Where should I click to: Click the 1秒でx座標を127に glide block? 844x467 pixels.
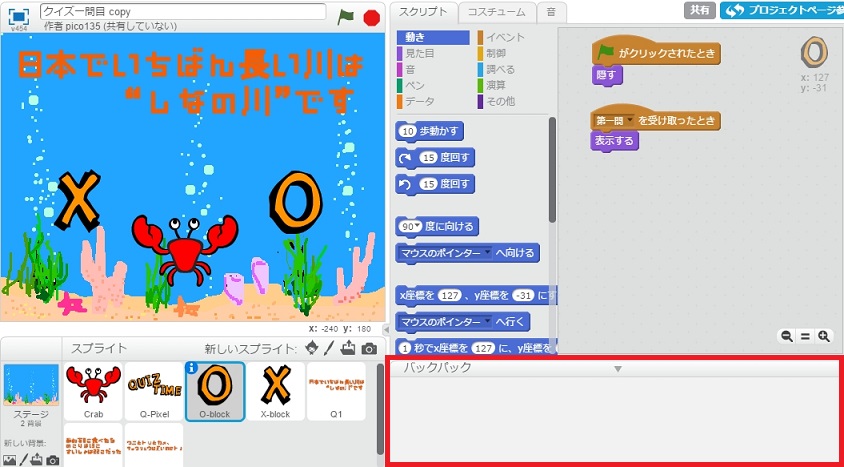click(476, 348)
